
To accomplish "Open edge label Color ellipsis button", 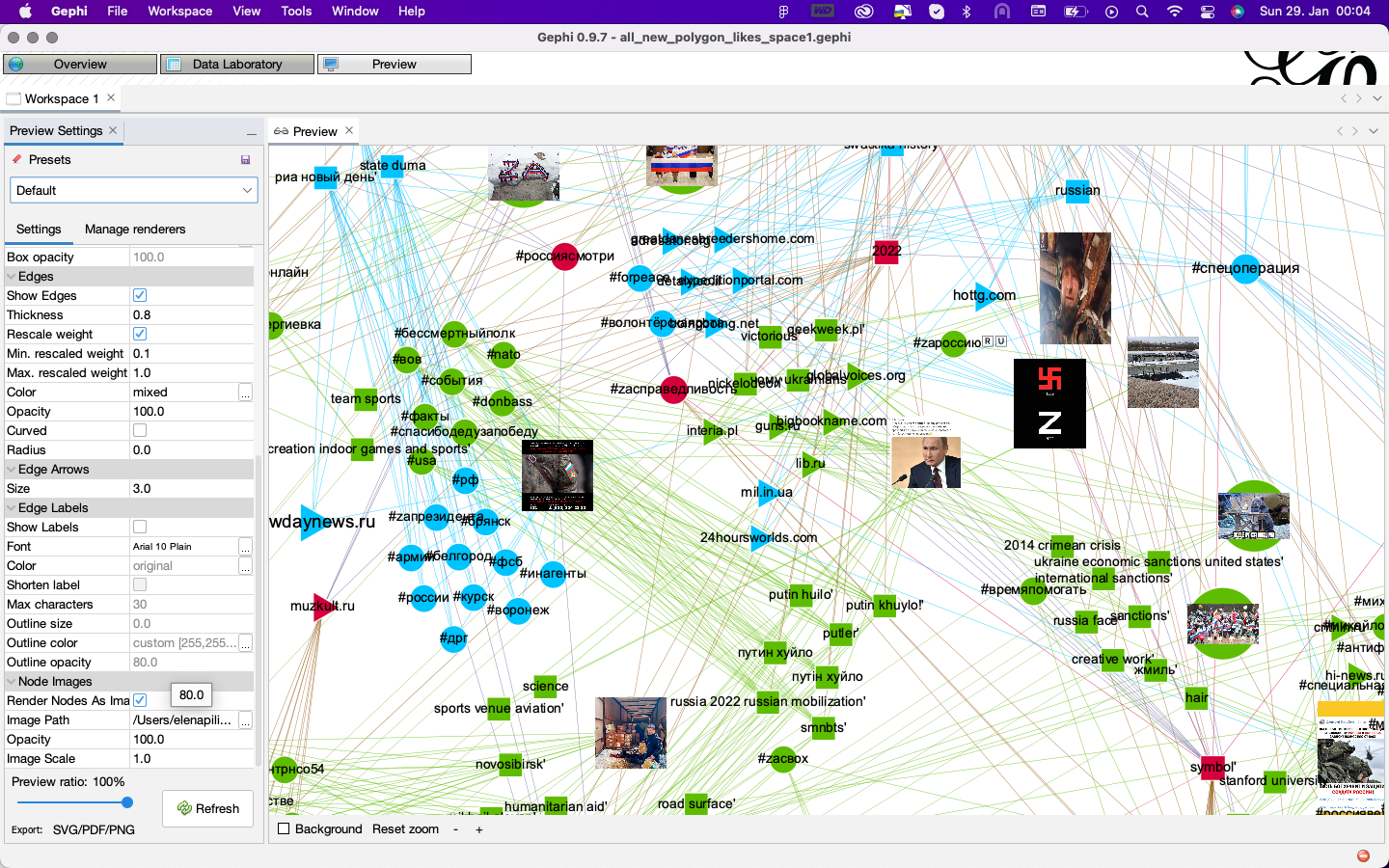I will [x=246, y=566].
